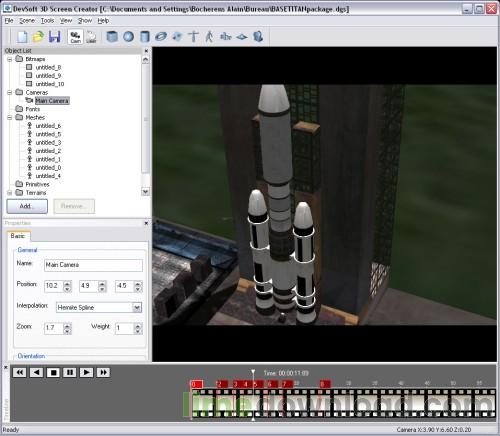Click the Weight value field

pos(124,328)
